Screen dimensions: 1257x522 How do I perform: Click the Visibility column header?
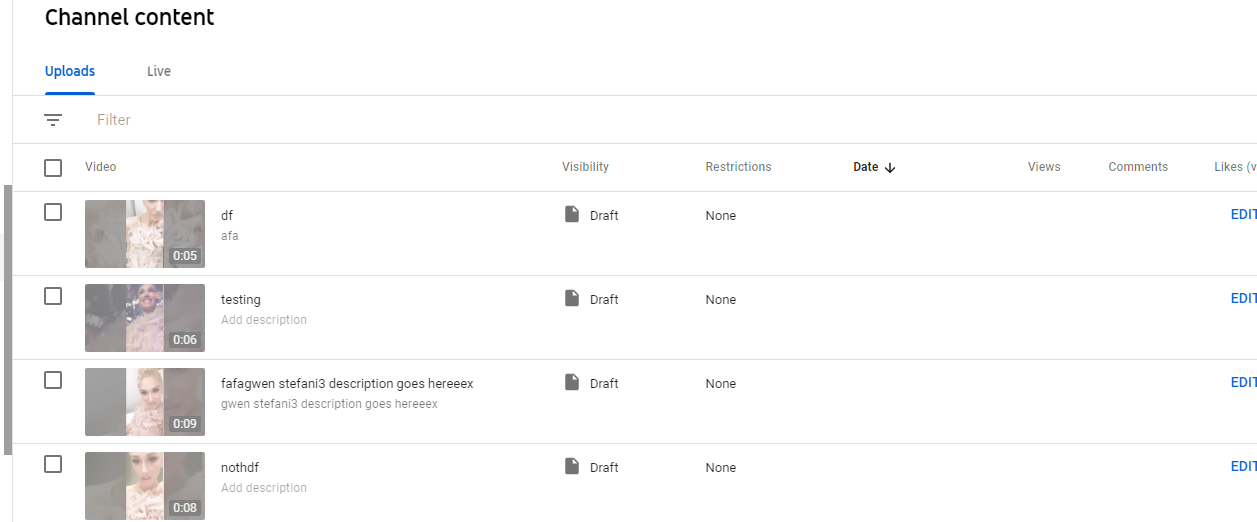click(585, 167)
